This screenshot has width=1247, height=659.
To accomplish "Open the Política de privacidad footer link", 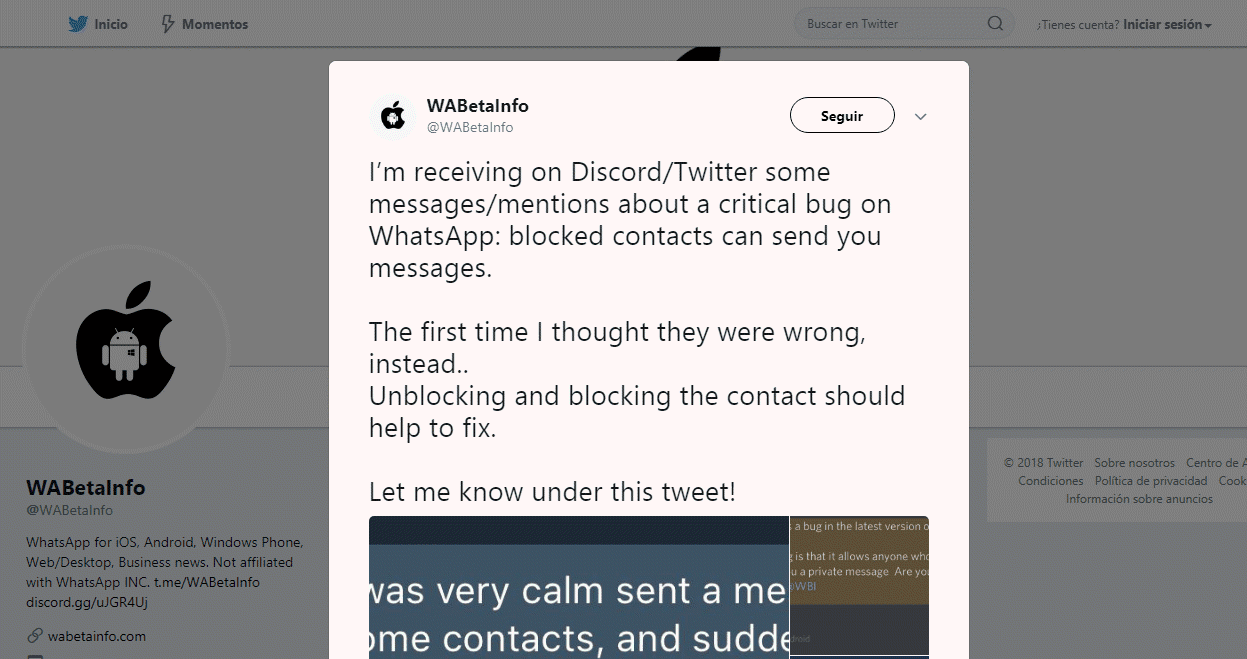I will 1151,481.
